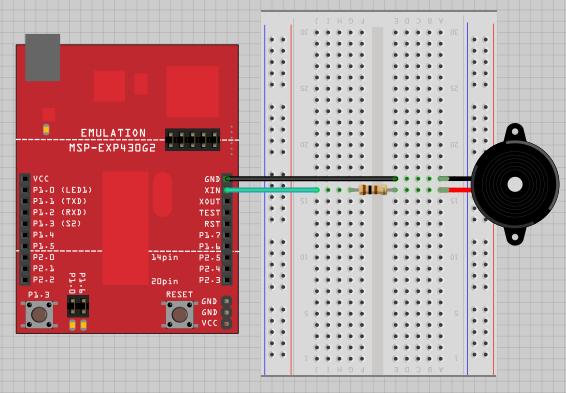Select the buzzer's black lead wire
Image resolution: width=566 pixels, height=393 pixels.
click(460, 178)
